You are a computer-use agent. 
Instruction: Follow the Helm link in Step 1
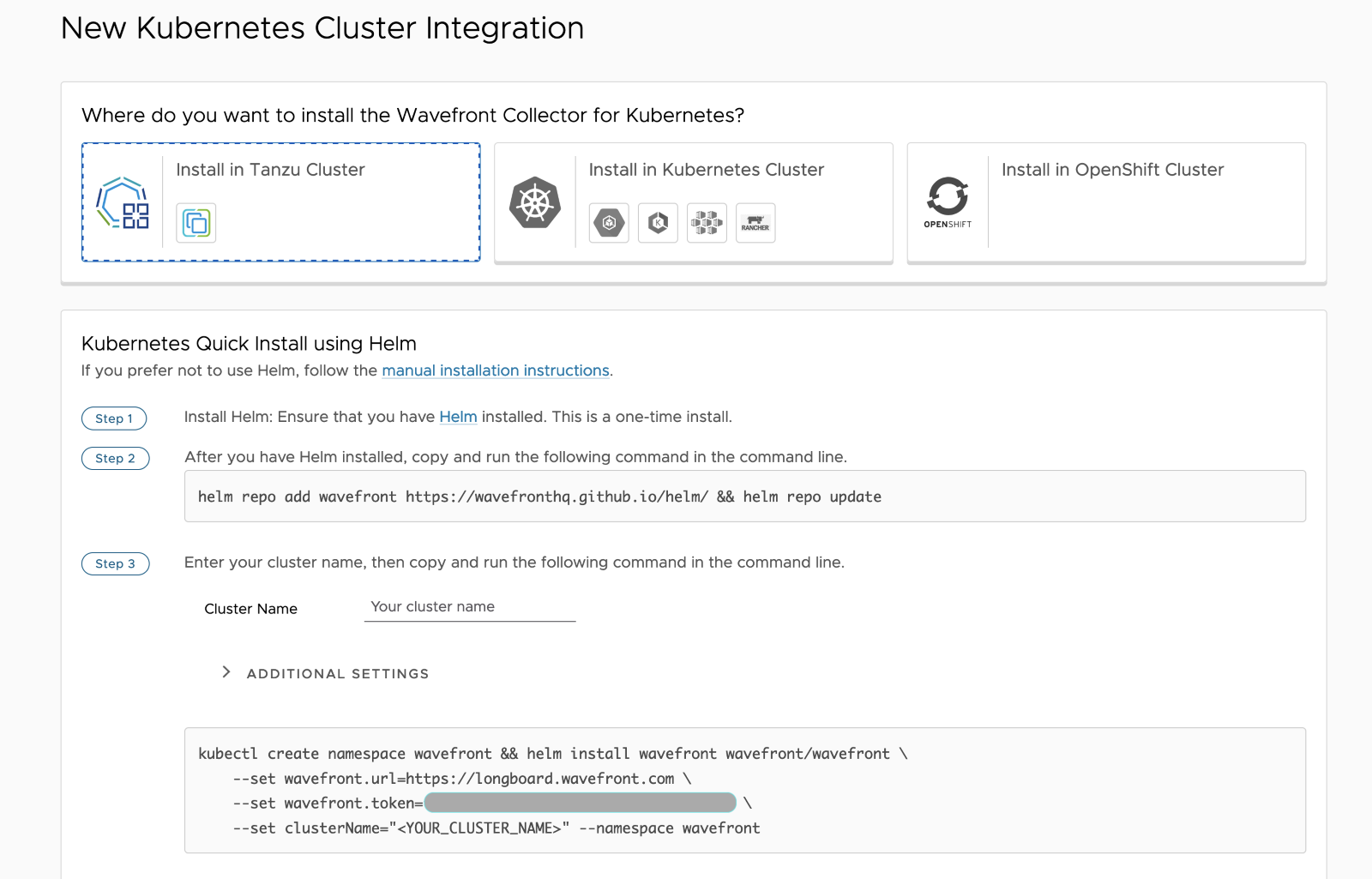click(458, 417)
